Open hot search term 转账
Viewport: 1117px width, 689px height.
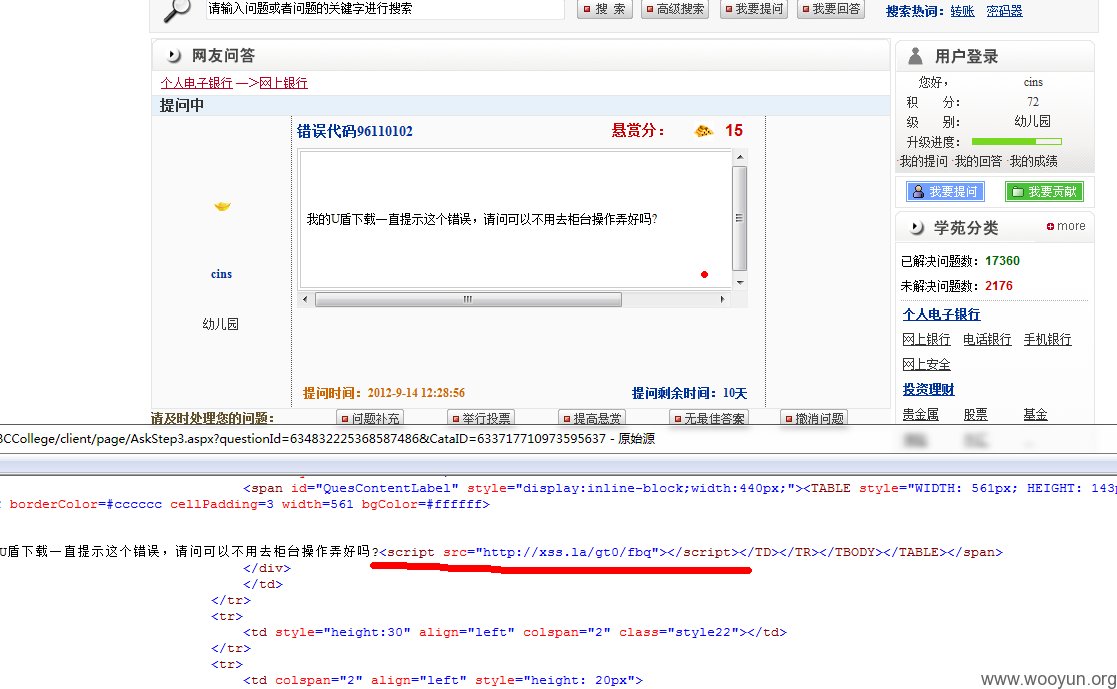tap(962, 11)
